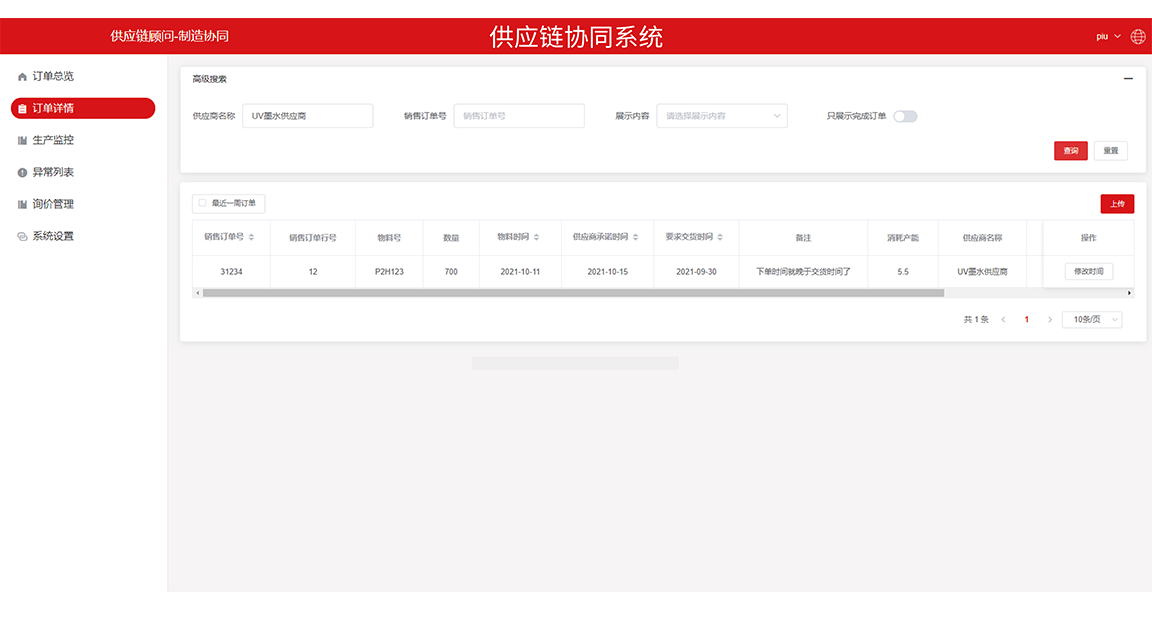Collapse the 高级搜索 panel
The width and height of the screenshot is (1152, 624).
click(1128, 79)
